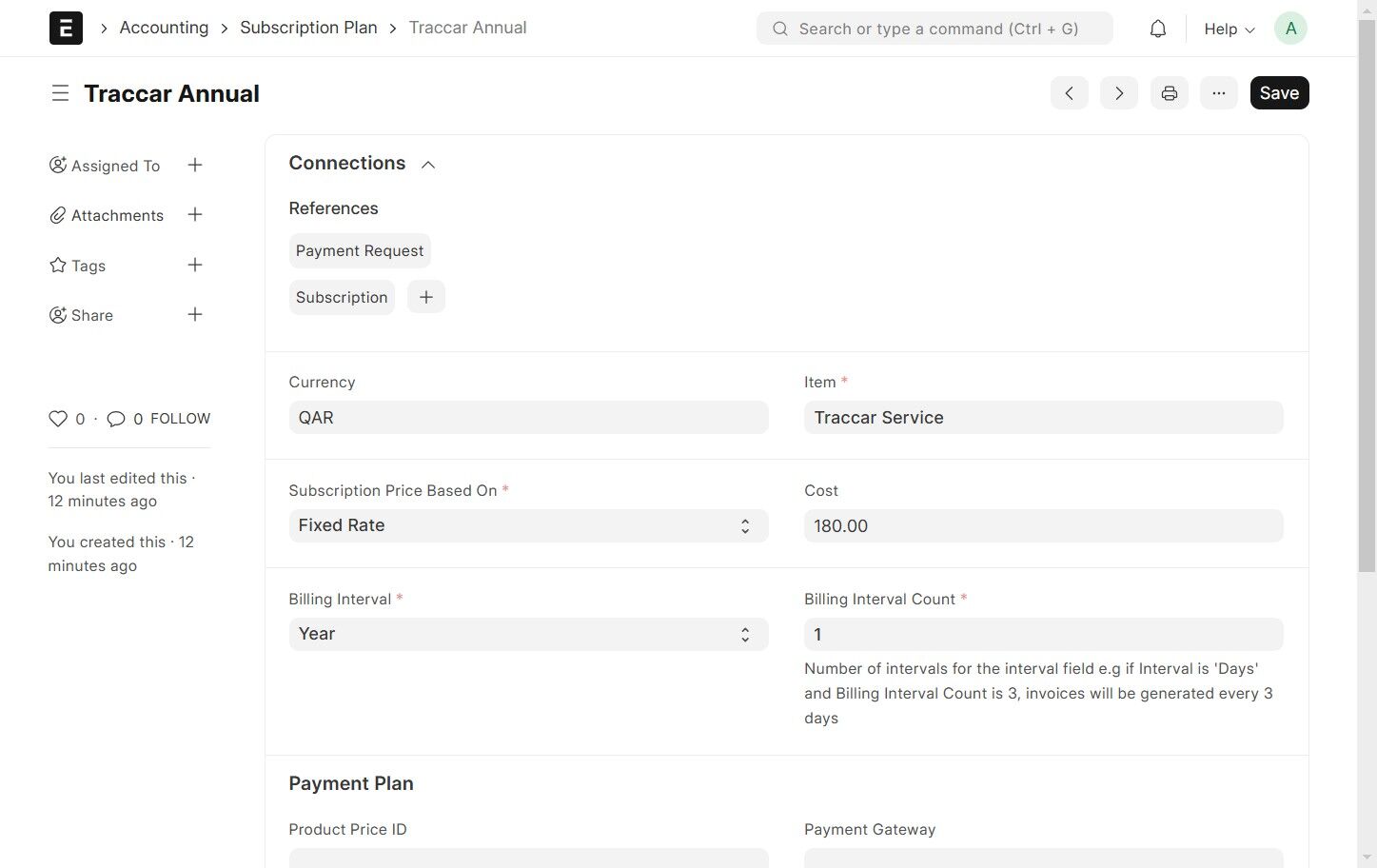This screenshot has width=1377, height=868.
Task: Add an attachment with the plus icon
Action: pos(195,215)
